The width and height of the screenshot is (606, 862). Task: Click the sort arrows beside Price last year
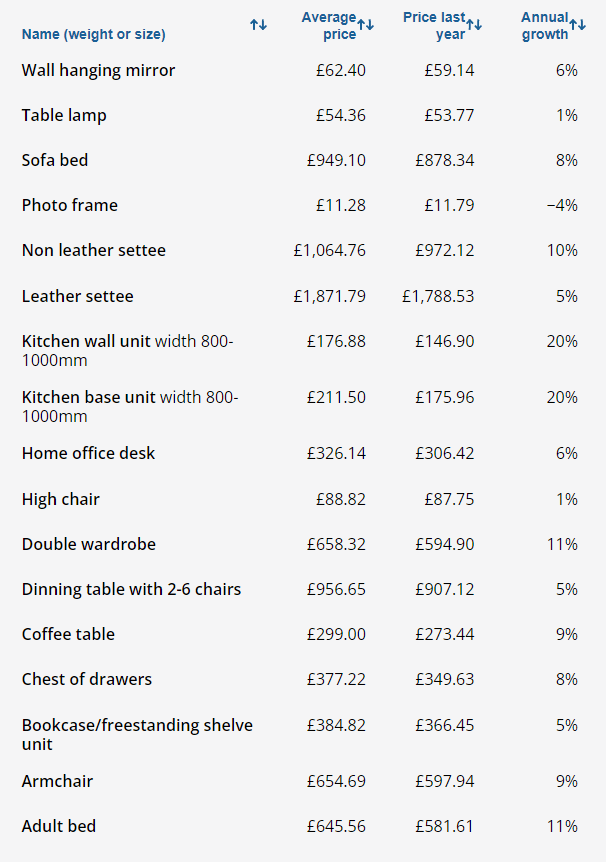(474, 24)
